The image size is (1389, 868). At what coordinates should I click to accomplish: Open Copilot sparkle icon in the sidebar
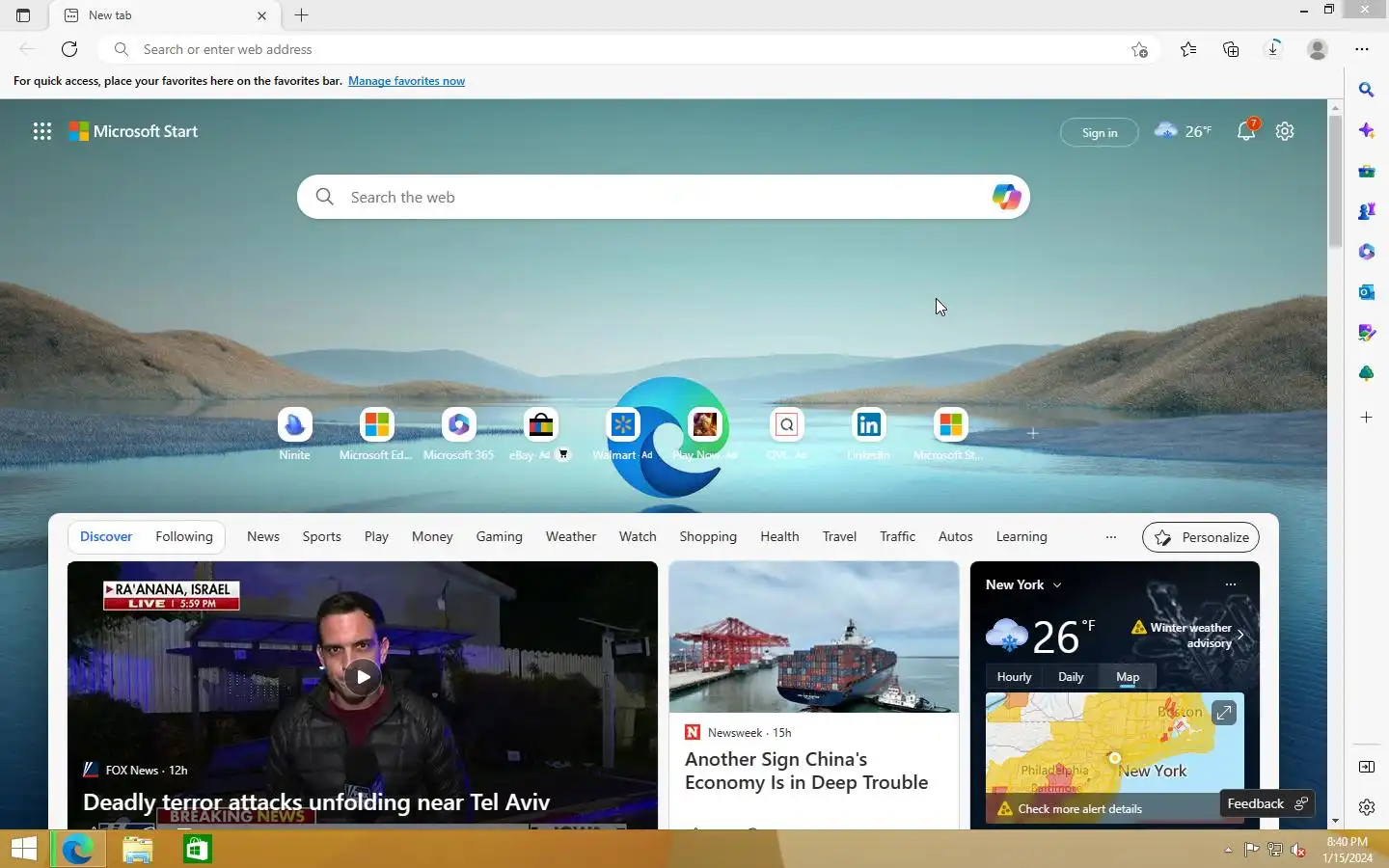[x=1366, y=130]
